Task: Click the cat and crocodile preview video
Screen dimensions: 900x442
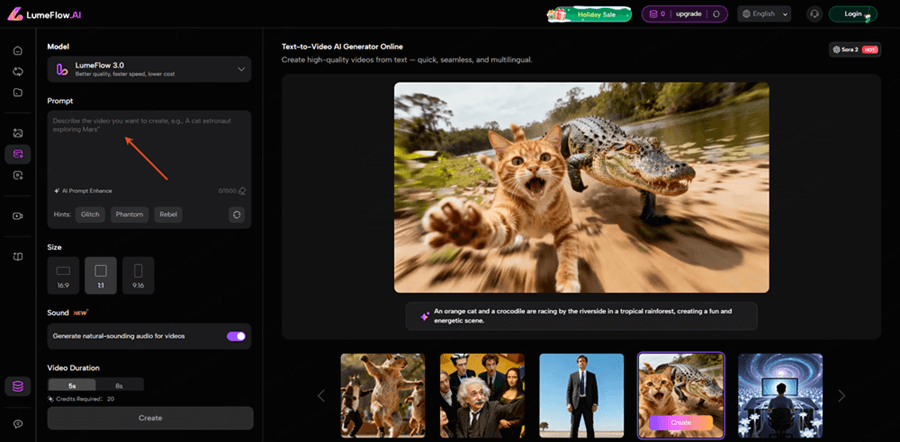Action: pos(581,188)
